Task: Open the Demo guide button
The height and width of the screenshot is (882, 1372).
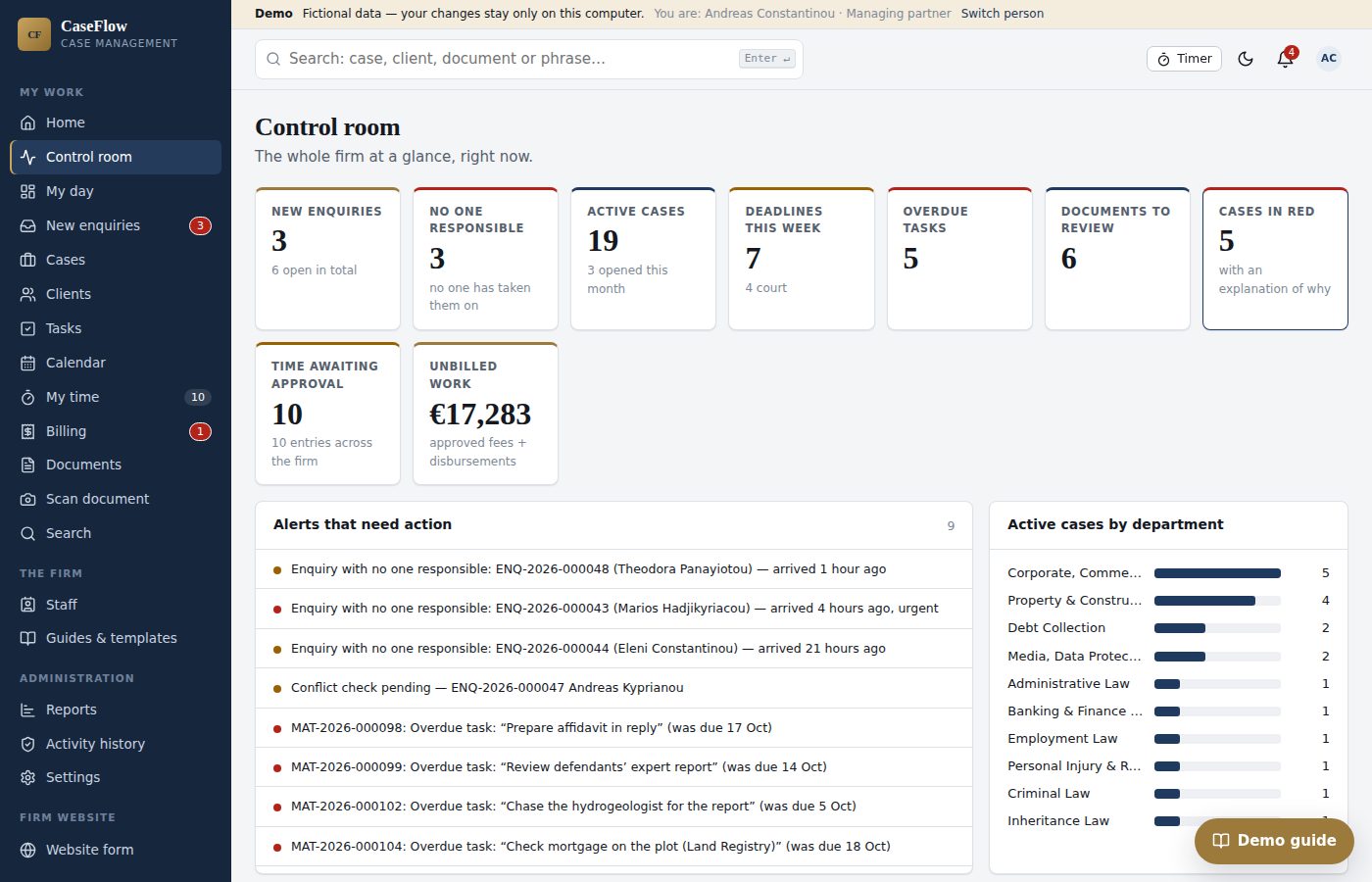Action: click(x=1274, y=841)
